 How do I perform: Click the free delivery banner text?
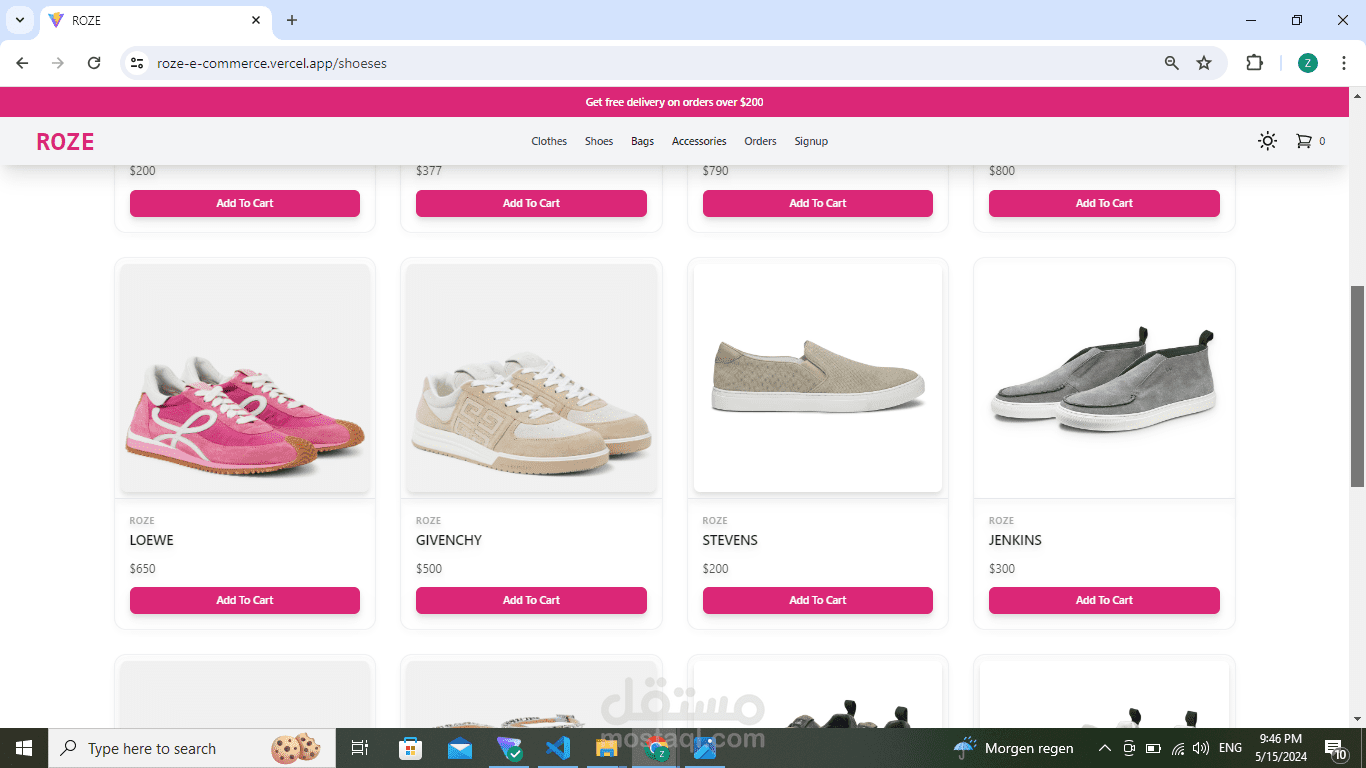(x=674, y=102)
